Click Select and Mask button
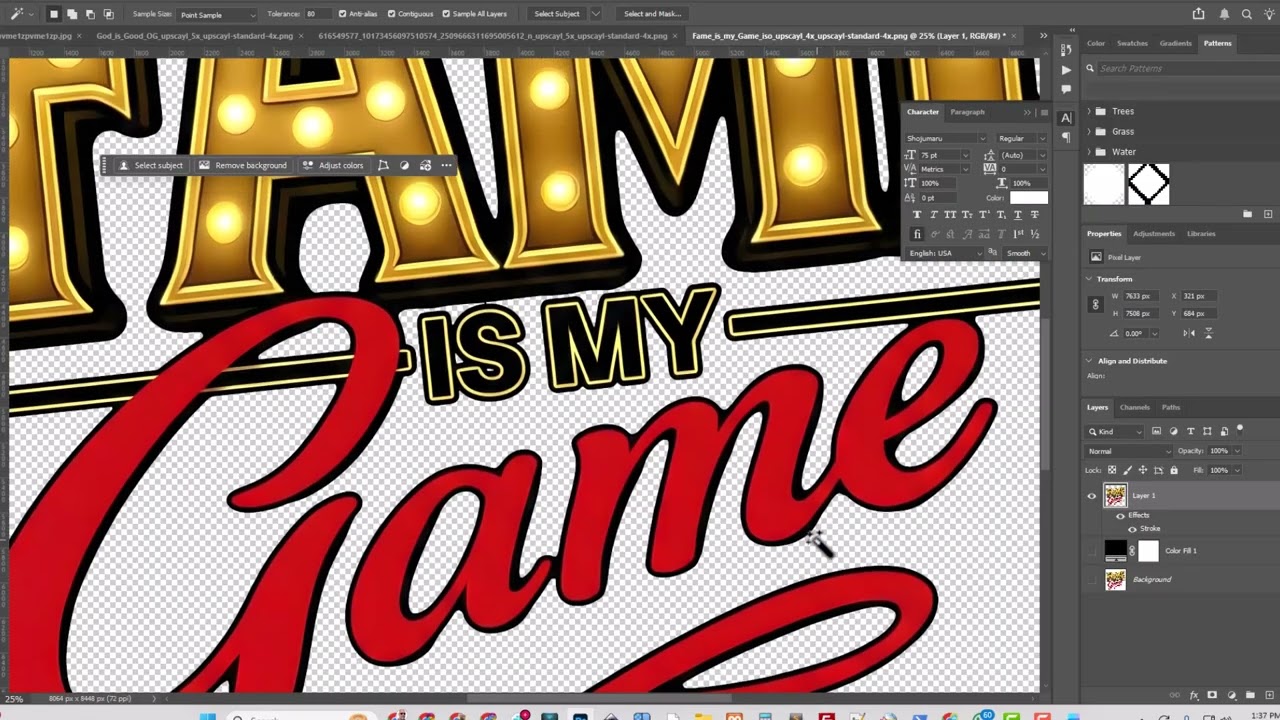Screen dimensions: 1280x720 [x=652, y=14]
